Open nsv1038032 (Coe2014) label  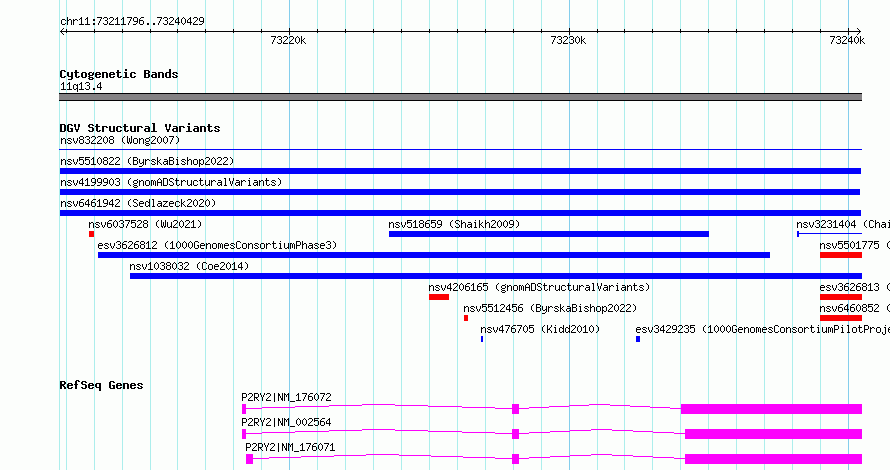189,266
